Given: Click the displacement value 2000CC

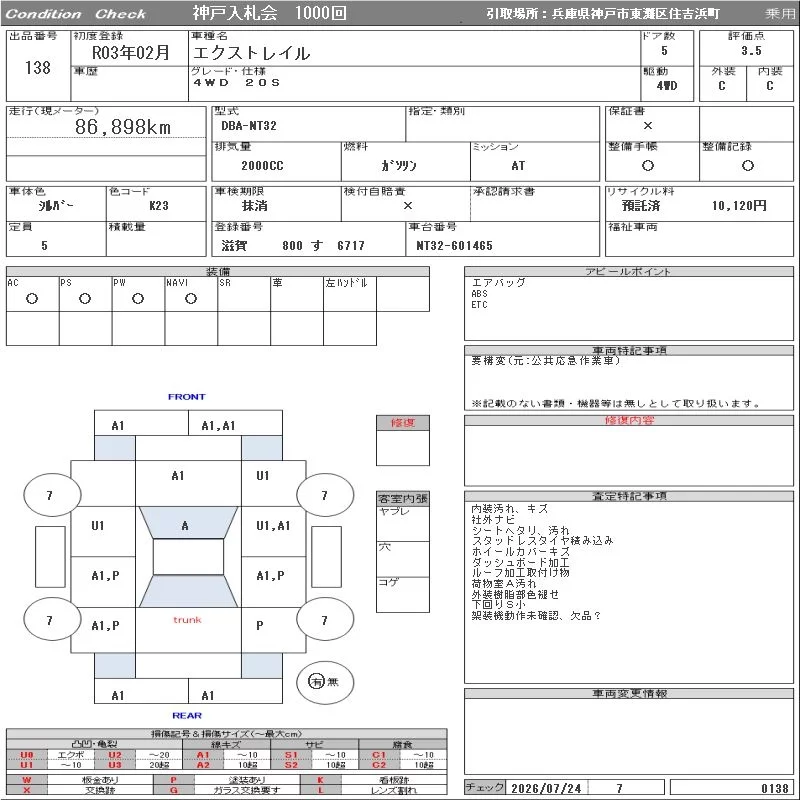Looking at the screenshot, I should pos(262,166).
